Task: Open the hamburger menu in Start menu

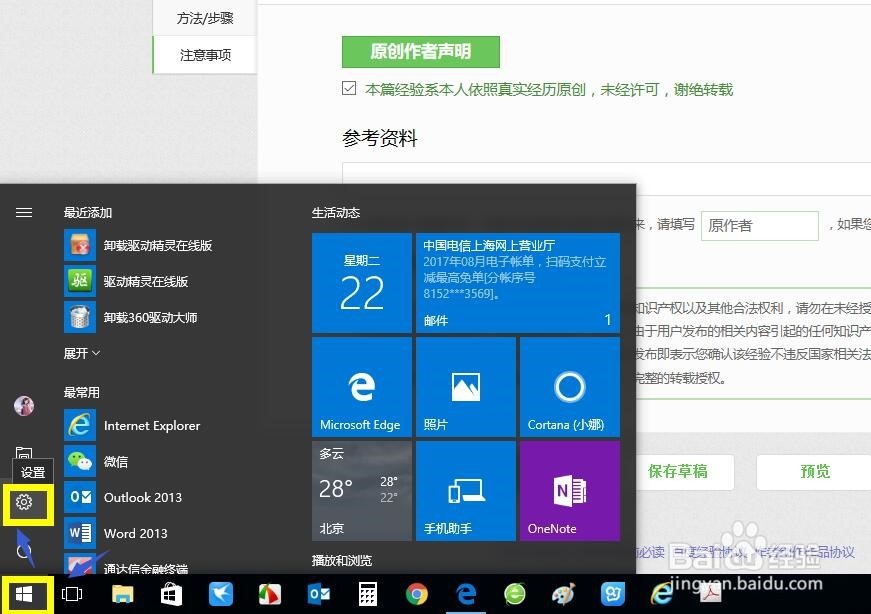Action: pyautogui.click(x=24, y=212)
